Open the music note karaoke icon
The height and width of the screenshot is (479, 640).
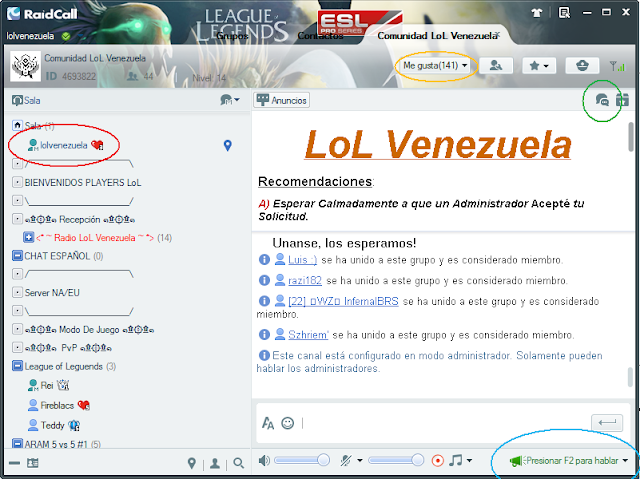click(456, 460)
